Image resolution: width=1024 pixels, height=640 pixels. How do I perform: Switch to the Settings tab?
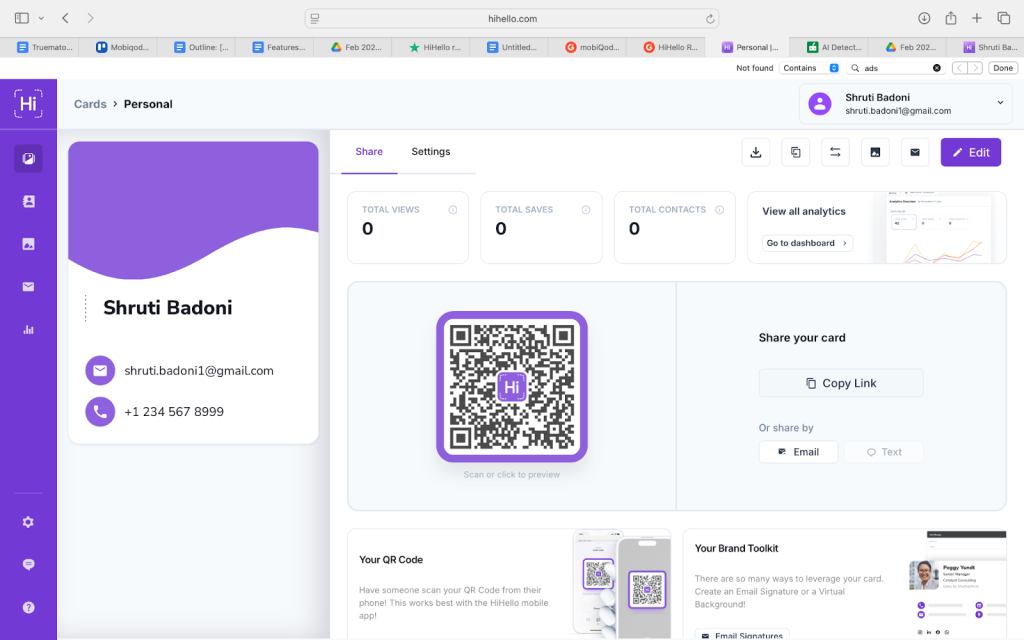431,152
